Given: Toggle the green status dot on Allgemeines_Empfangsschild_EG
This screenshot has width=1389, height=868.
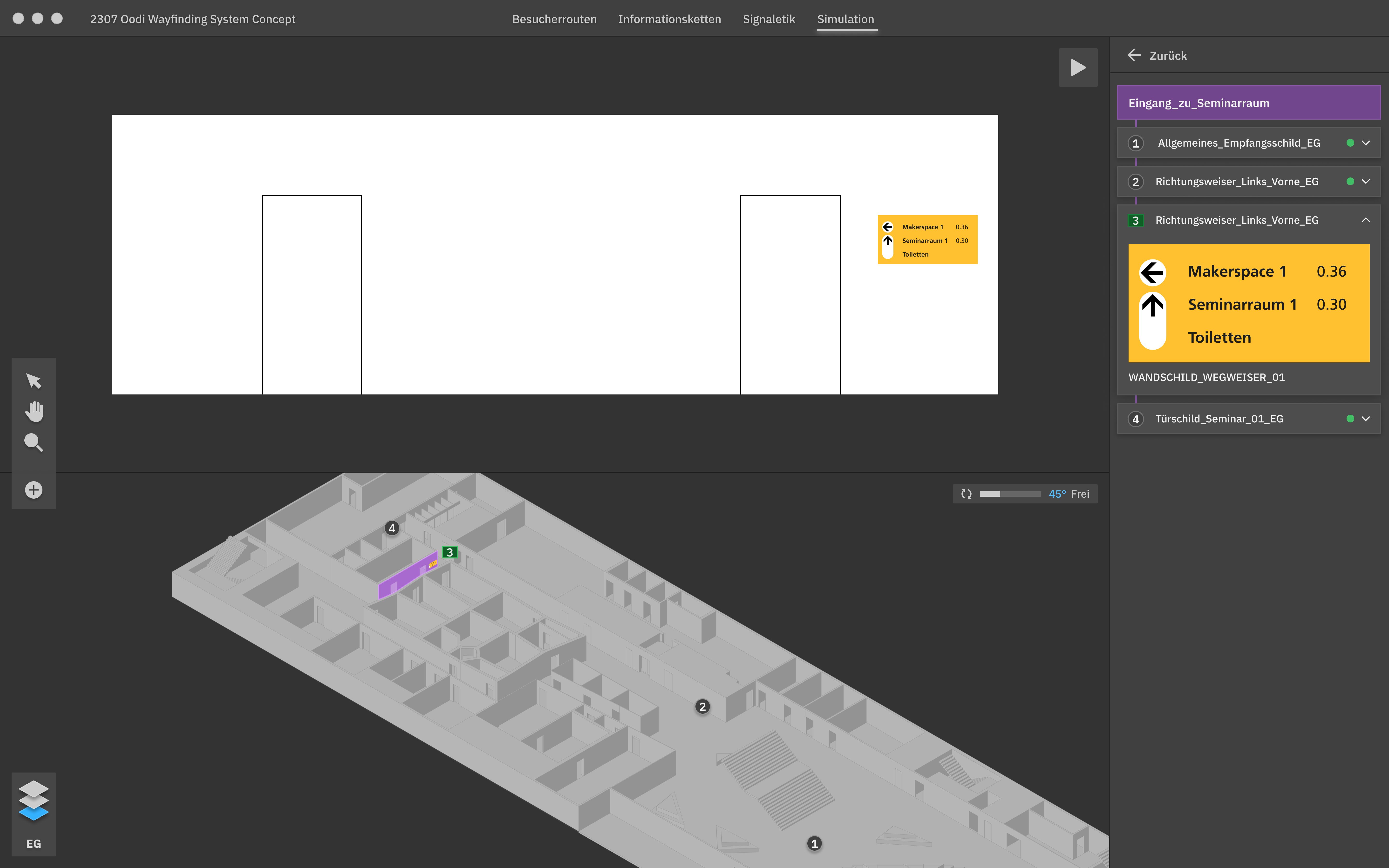Looking at the screenshot, I should [x=1351, y=143].
